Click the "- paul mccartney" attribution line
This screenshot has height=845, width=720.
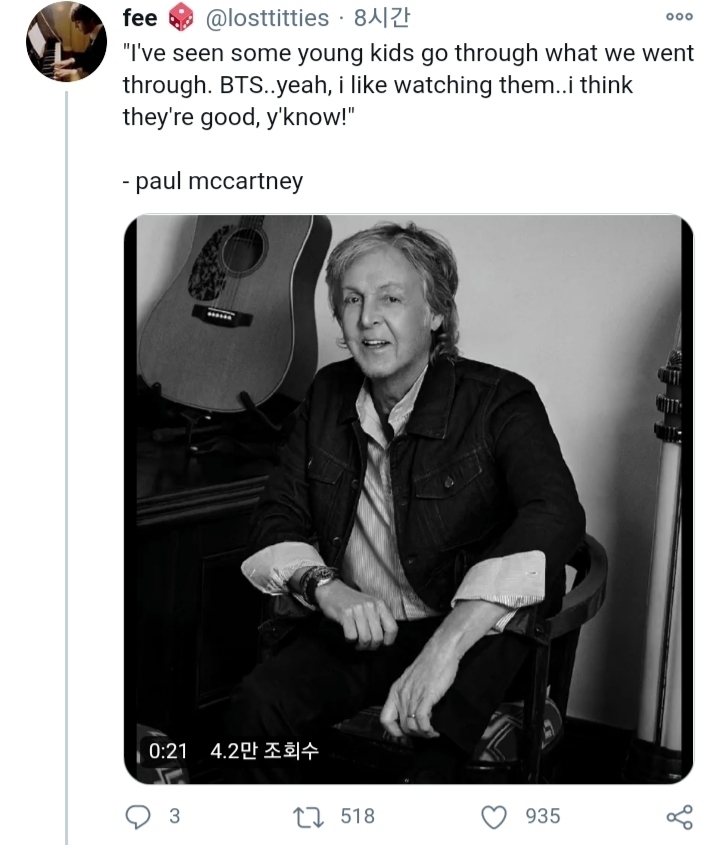pyautogui.click(x=212, y=181)
